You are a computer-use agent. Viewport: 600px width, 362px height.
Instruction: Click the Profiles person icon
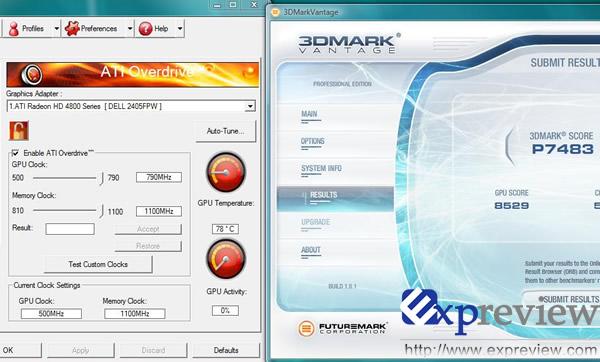[14, 29]
